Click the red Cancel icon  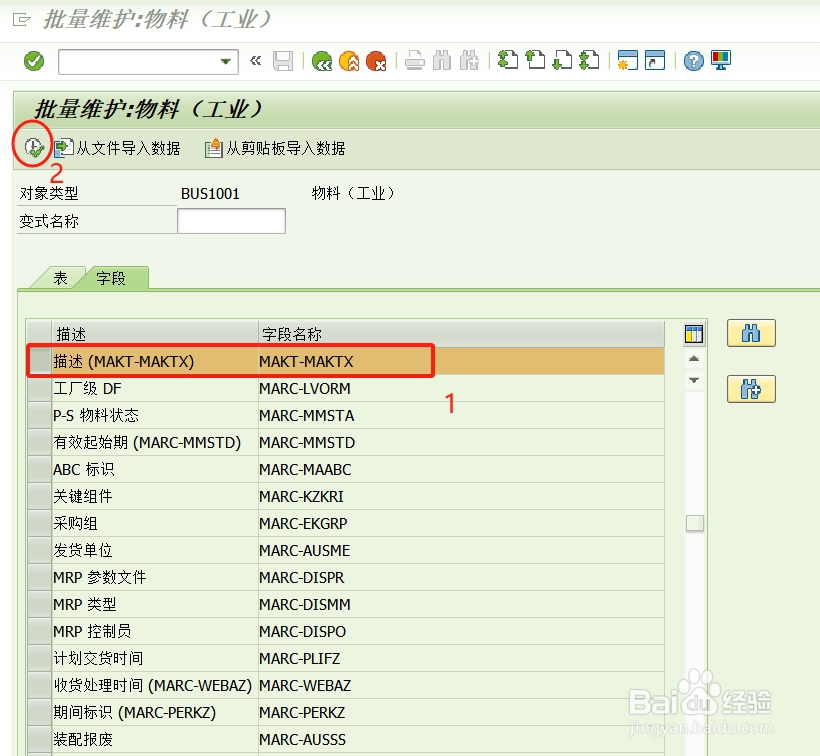point(378,61)
